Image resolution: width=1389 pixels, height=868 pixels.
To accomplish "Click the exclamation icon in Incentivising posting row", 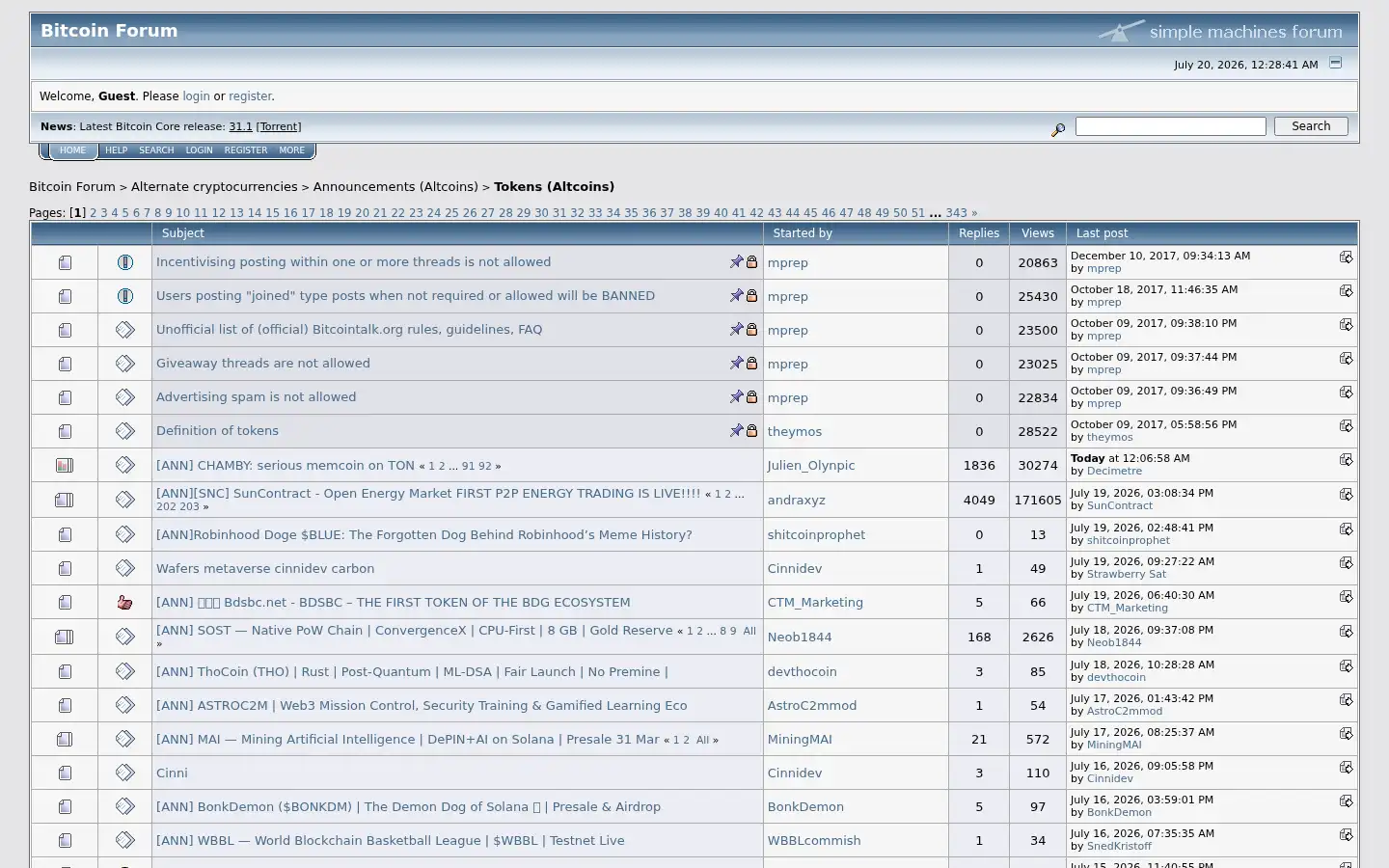I will [124, 262].
